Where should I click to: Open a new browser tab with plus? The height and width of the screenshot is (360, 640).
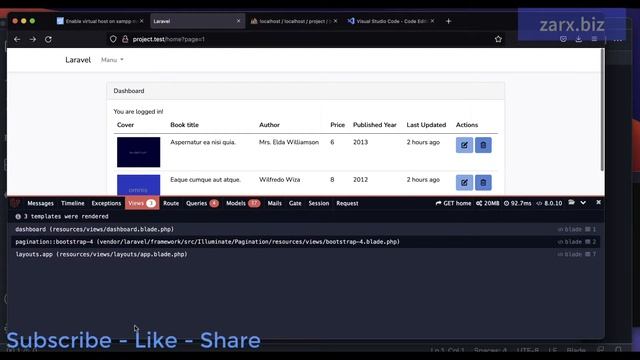tap(449, 21)
